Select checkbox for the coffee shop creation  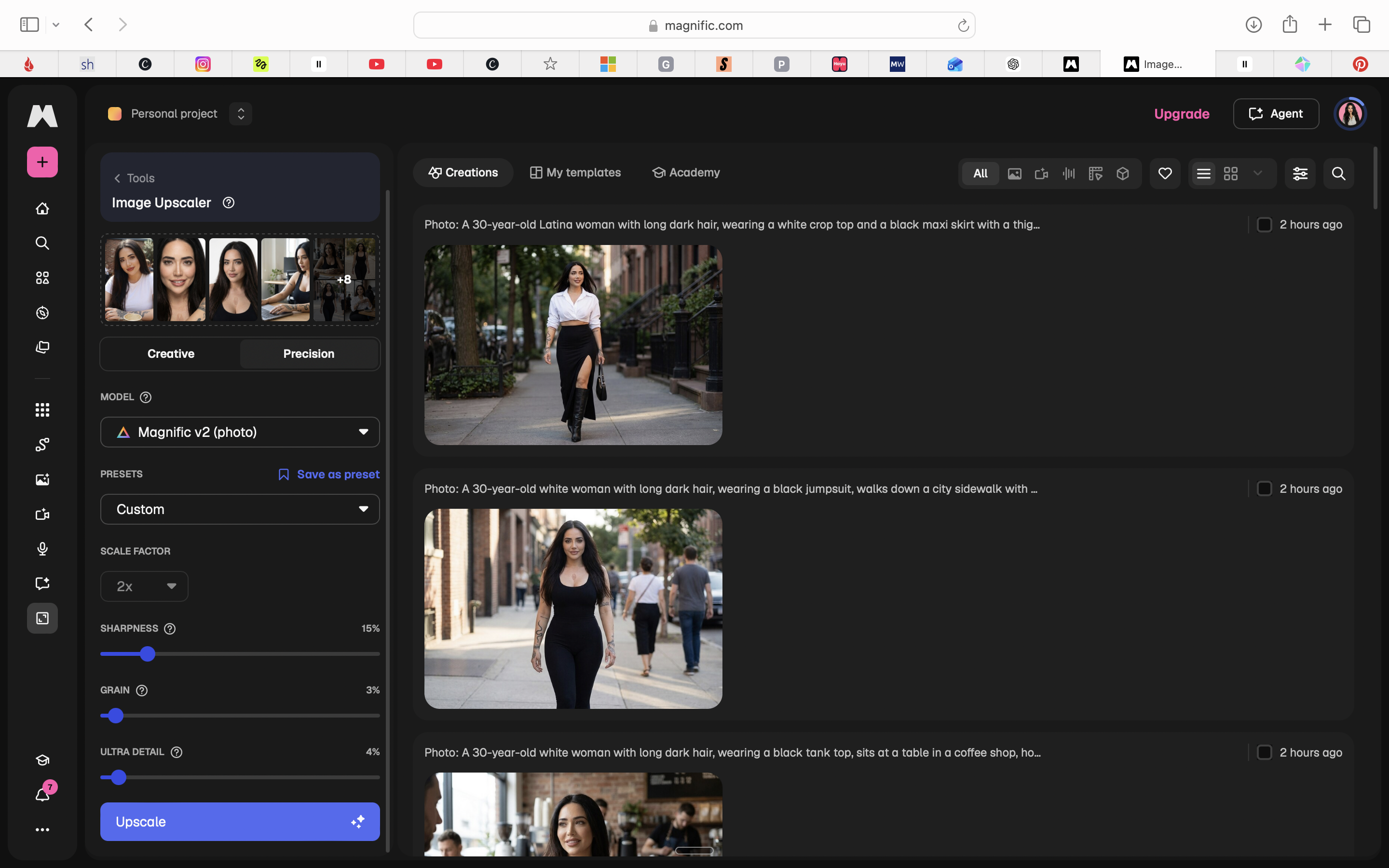coord(1264,753)
